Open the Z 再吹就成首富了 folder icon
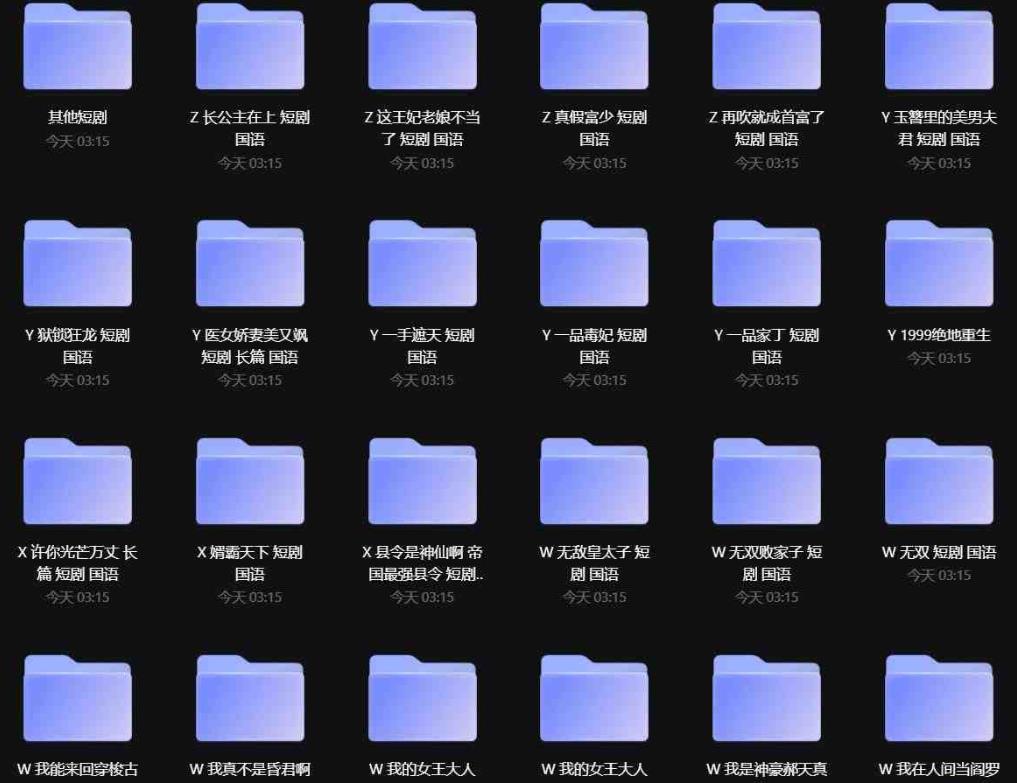The height and width of the screenshot is (783, 1017). pos(767,47)
